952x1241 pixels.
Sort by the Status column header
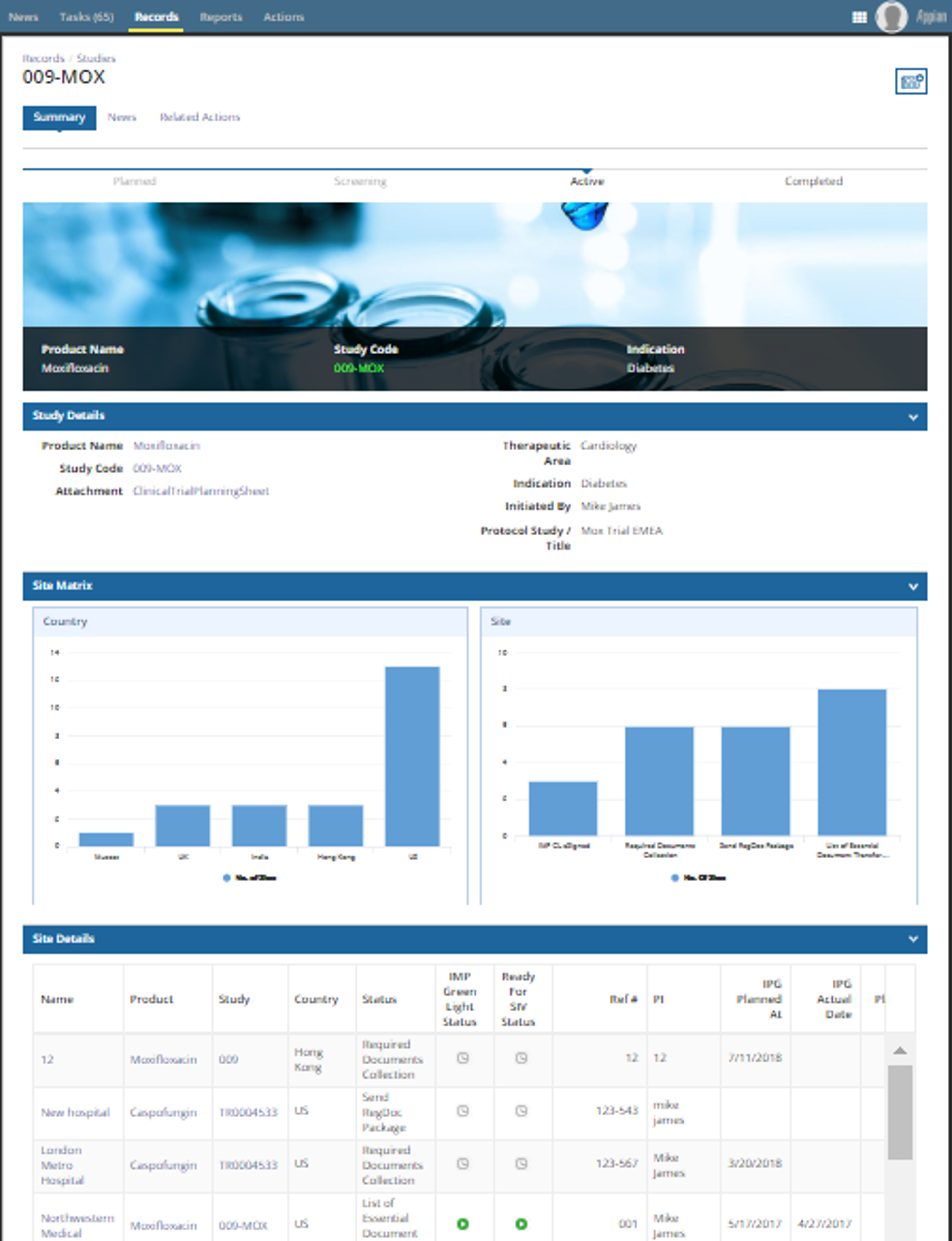click(379, 999)
